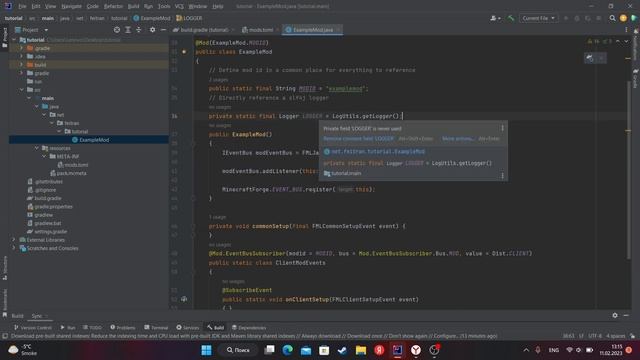Hide the Project tool window with minus icon
This screenshot has width=640, height=360.
[163, 30]
